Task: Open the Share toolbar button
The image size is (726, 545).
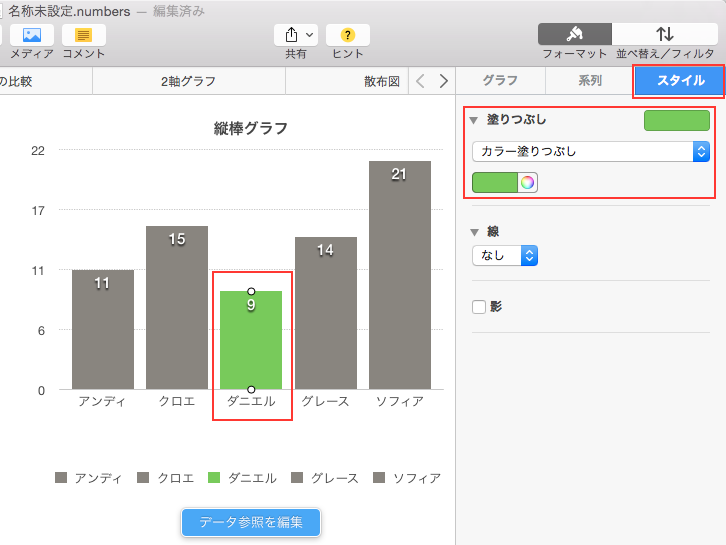Action: 296,35
